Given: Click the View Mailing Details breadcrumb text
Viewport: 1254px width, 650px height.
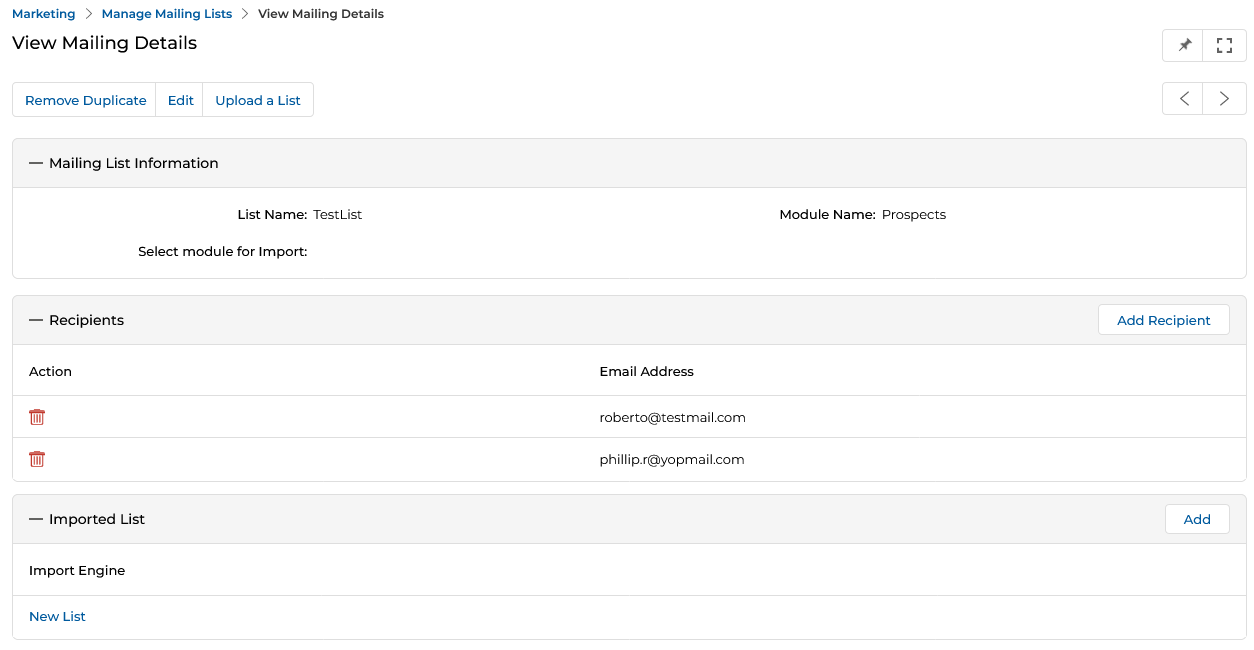Looking at the screenshot, I should click(321, 14).
